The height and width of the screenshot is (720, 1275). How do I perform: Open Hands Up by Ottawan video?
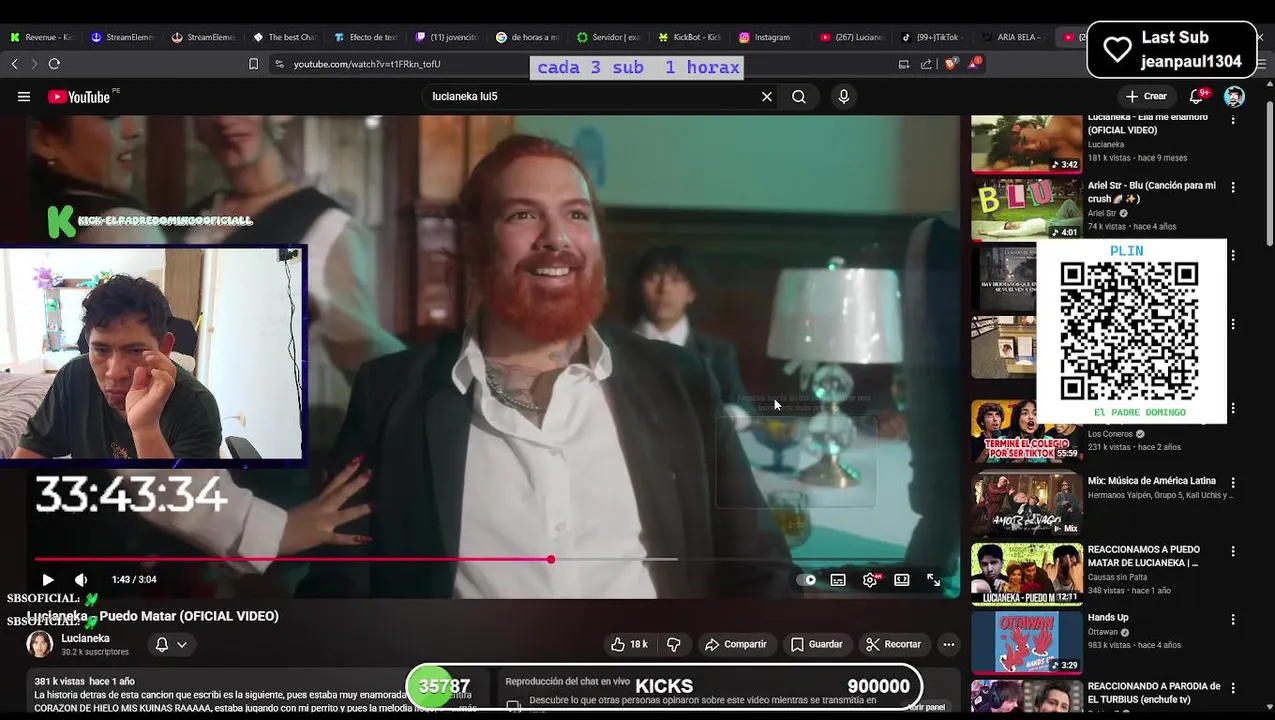[x=1108, y=618]
